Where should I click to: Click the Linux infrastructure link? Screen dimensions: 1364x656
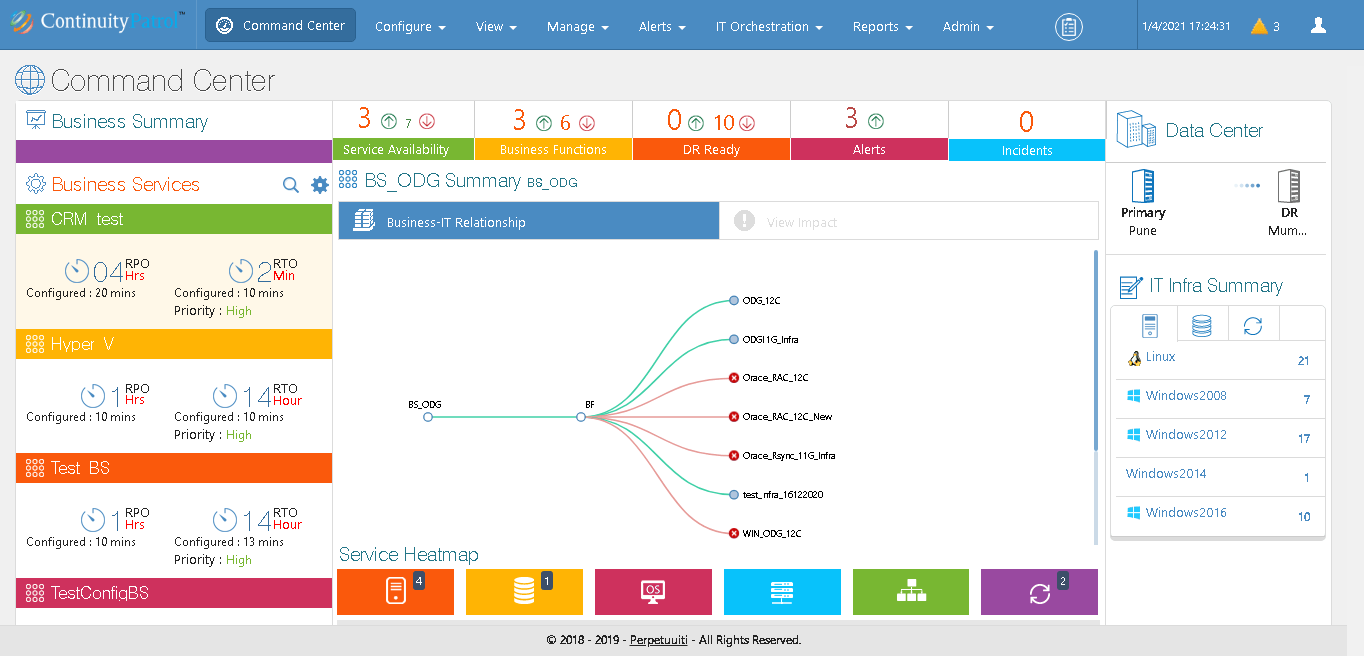[x=1160, y=357]
